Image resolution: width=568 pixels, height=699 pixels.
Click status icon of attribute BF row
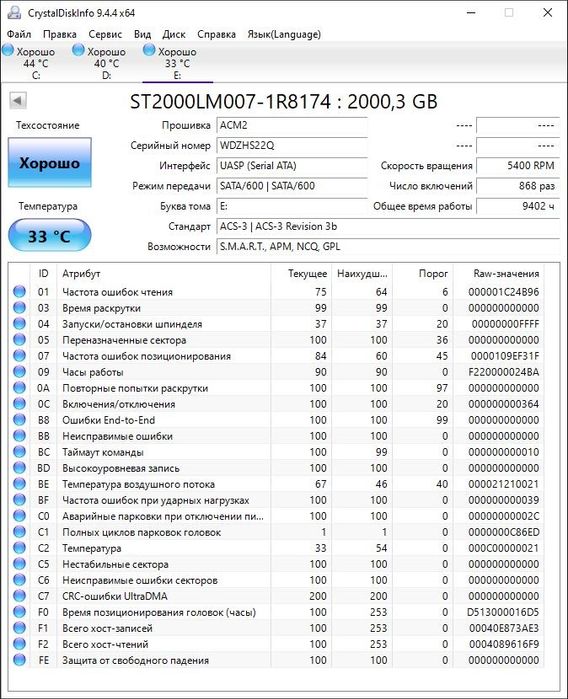pyautogui.click(x=19, y=500)
